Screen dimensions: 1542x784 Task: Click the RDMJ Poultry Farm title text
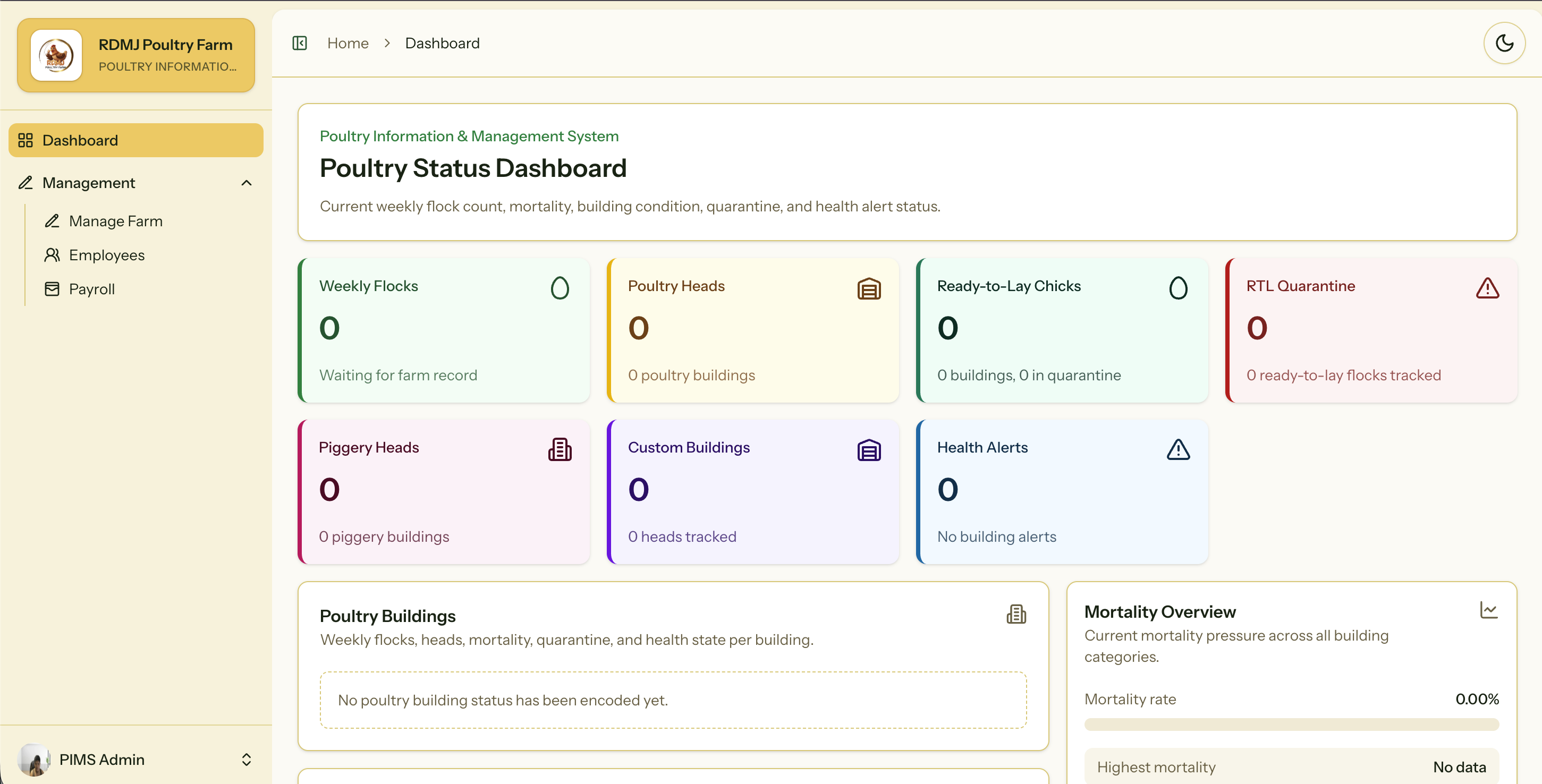pos(165,45)
